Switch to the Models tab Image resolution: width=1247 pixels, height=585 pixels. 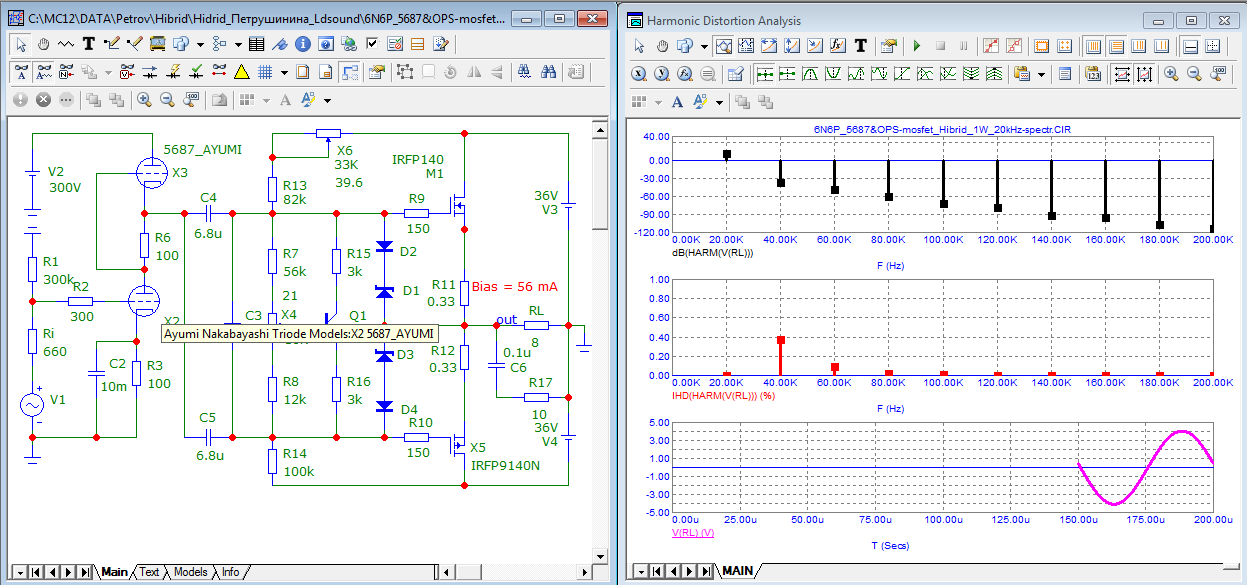190,572
